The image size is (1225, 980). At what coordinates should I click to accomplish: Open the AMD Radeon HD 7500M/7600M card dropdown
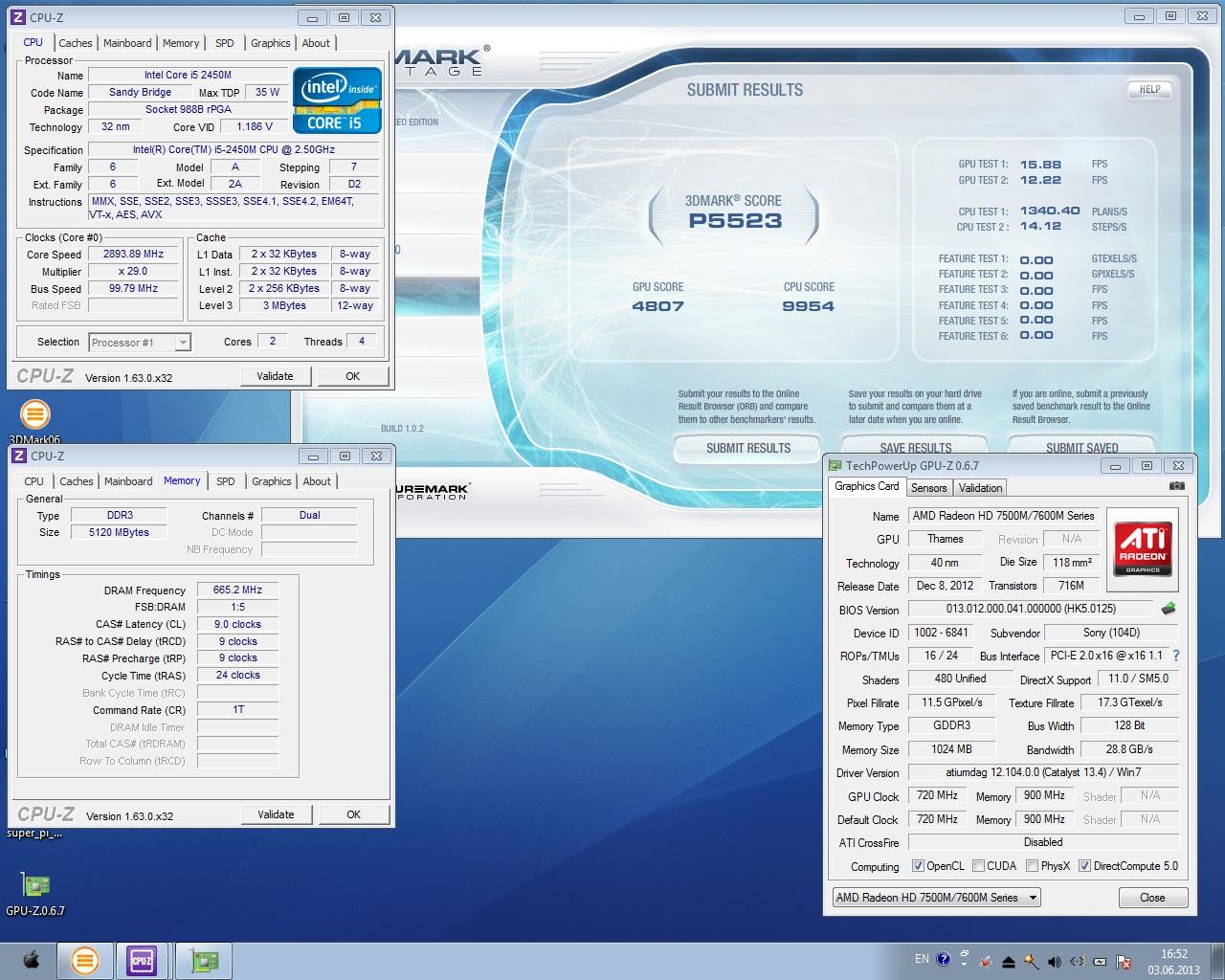pos(936,898)
